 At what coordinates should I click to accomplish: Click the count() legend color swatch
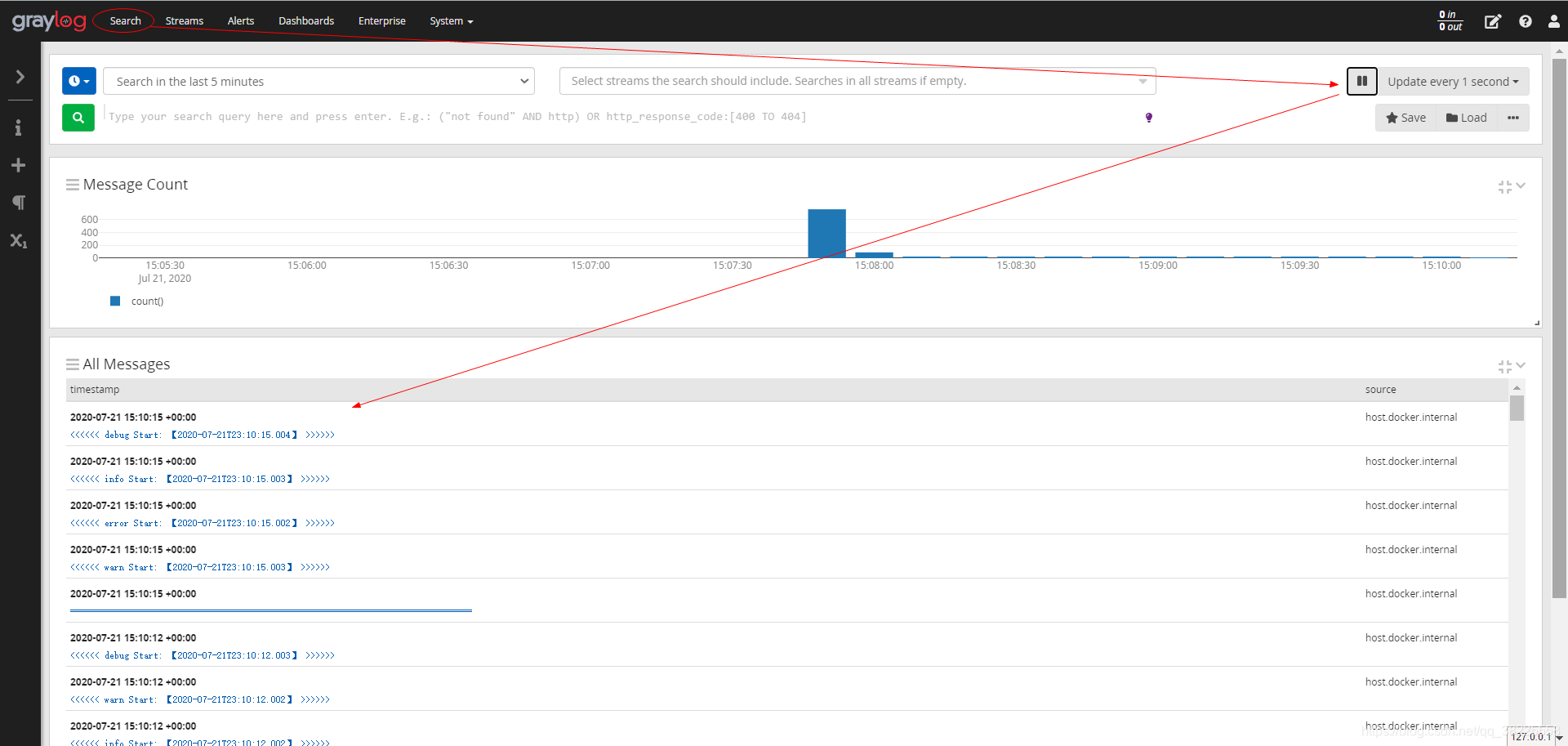coord(115,301)
